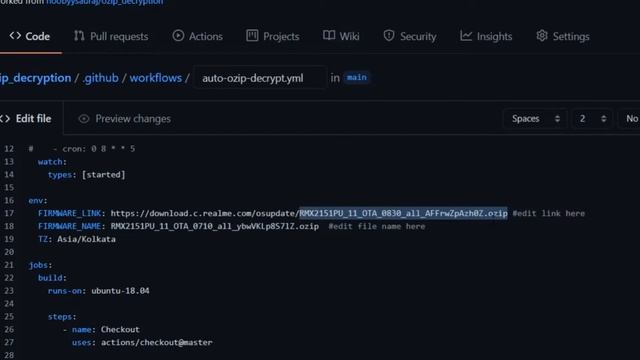Click the FIRMWARE_NAME ozip value text
The image size is (640, 360).
pos(215,227)
